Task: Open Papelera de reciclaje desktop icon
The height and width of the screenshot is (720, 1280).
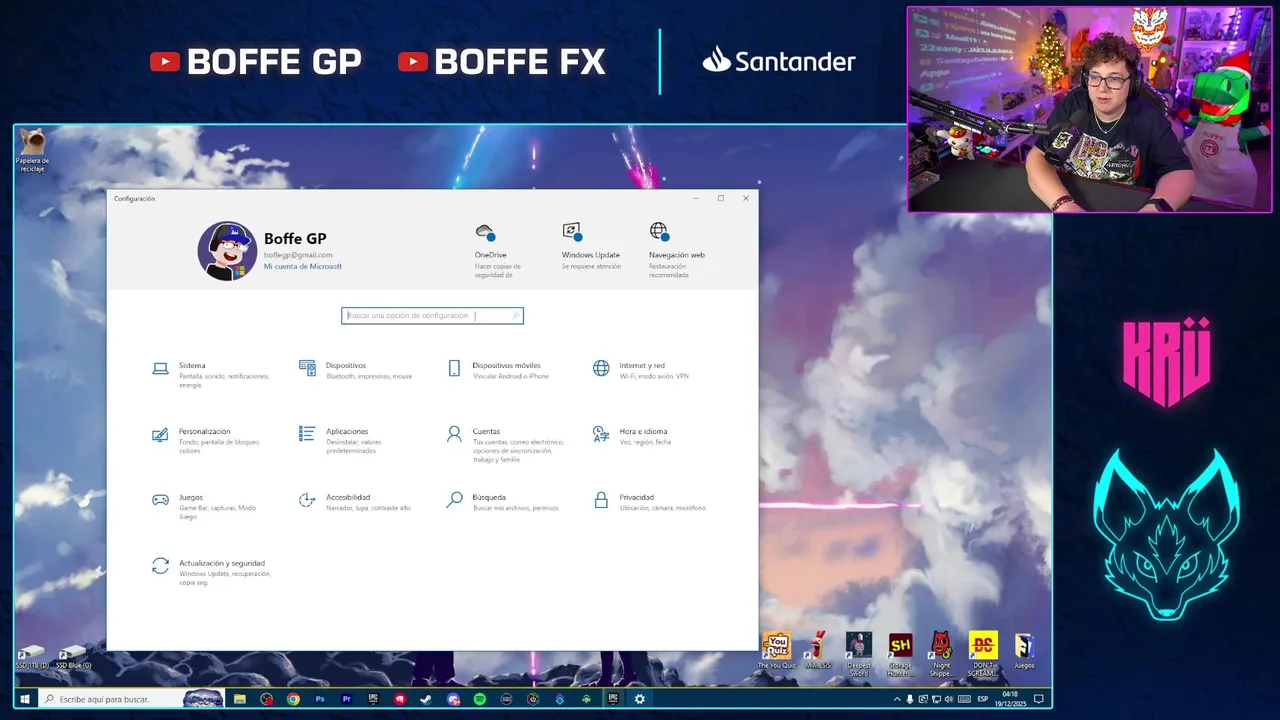Action: (32, 151)
